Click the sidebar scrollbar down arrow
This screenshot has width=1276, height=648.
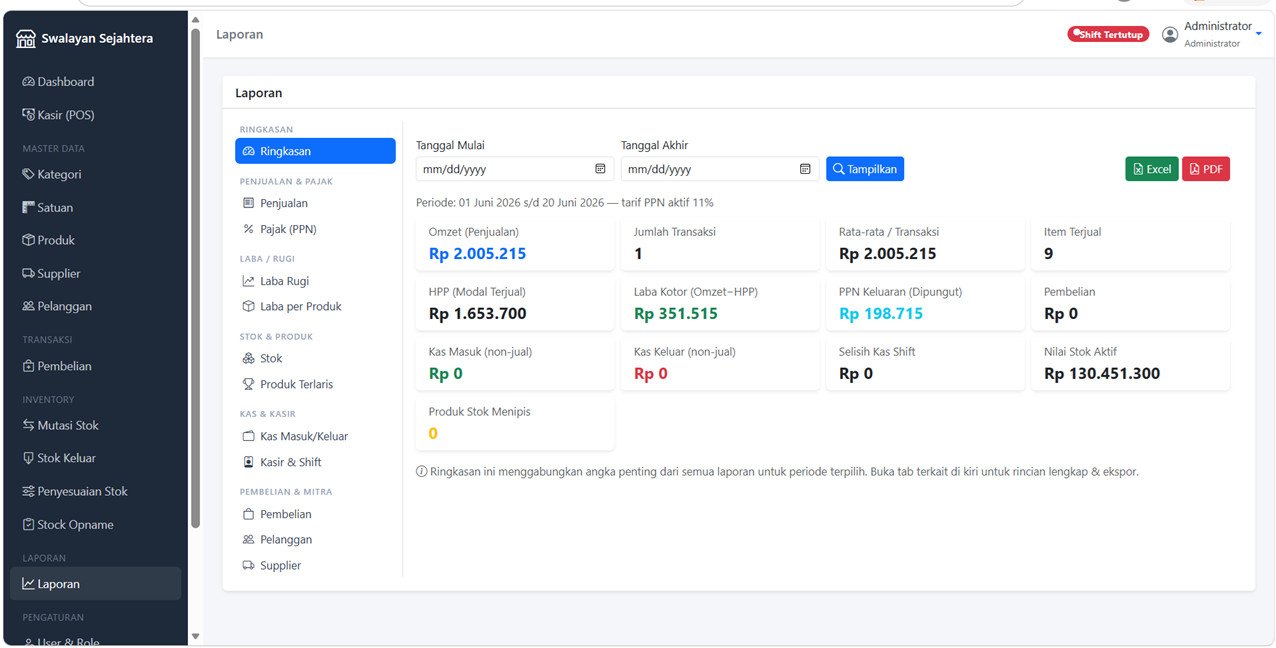tap(195, 636)
